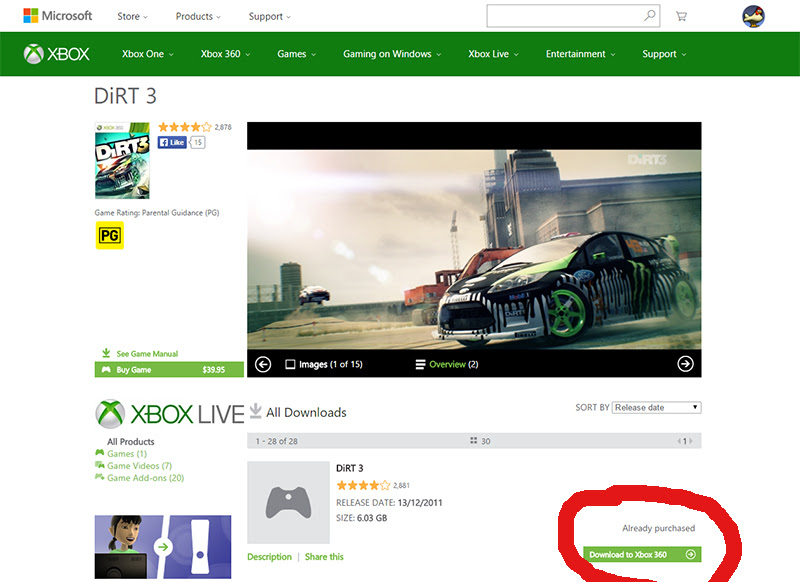Image resolution: width=800 pixels, height=582 pixels.
Task: Select the Overview (2) view
Action: [447, 364]
